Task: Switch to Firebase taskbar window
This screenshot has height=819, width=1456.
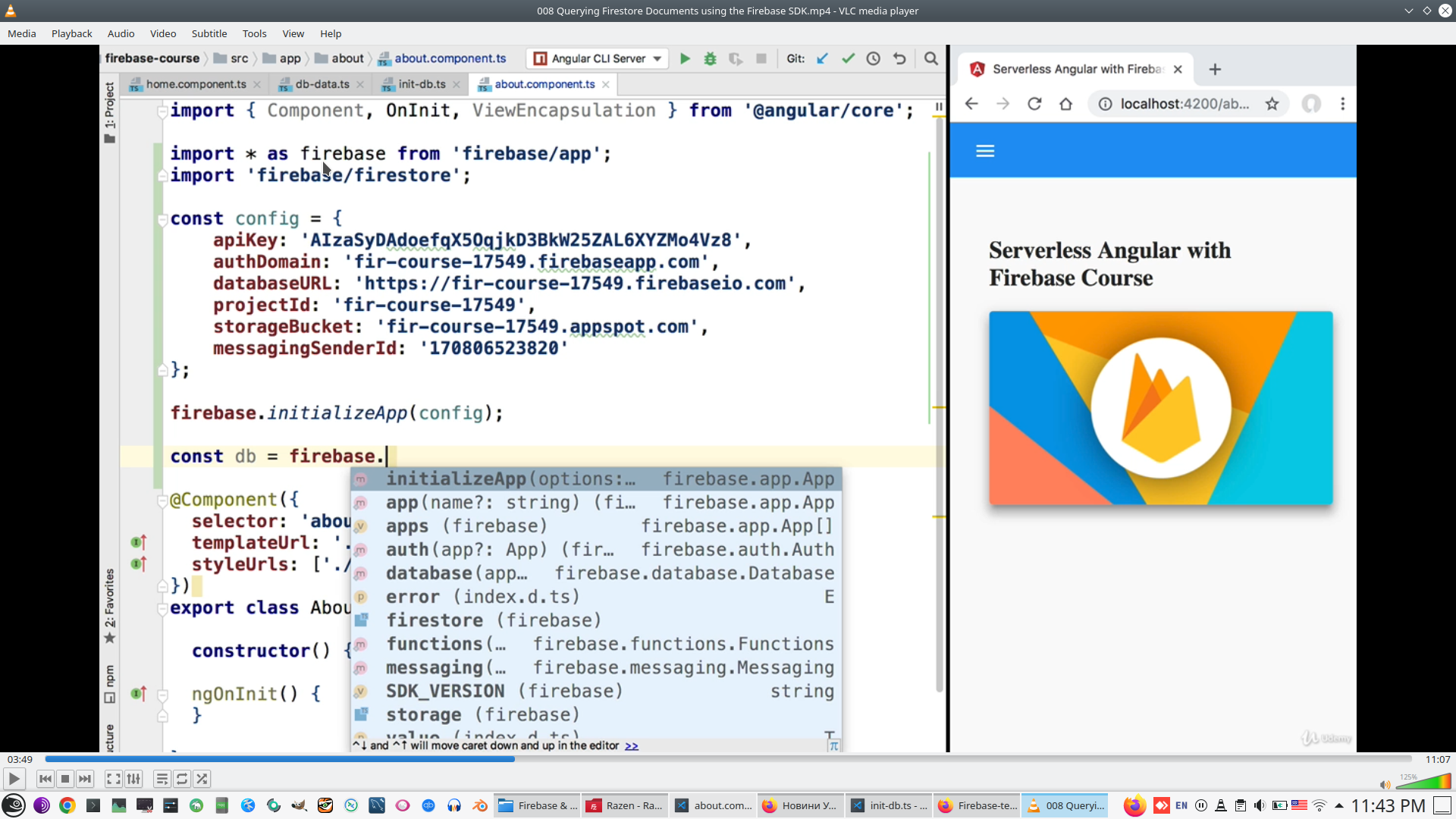Action: pos(537,805)
